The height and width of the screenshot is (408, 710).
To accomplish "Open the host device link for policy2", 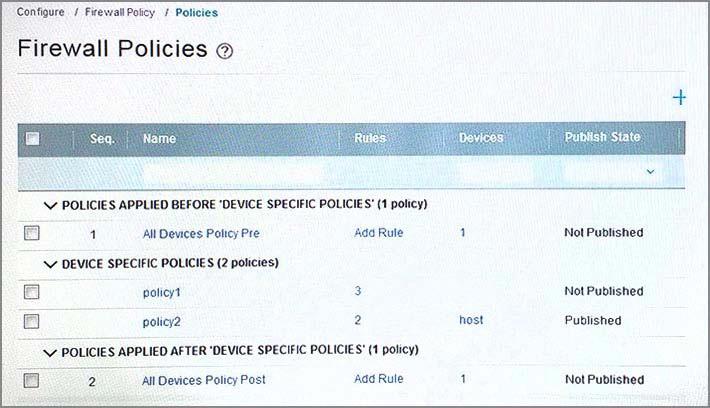I will tap(471, 320).
